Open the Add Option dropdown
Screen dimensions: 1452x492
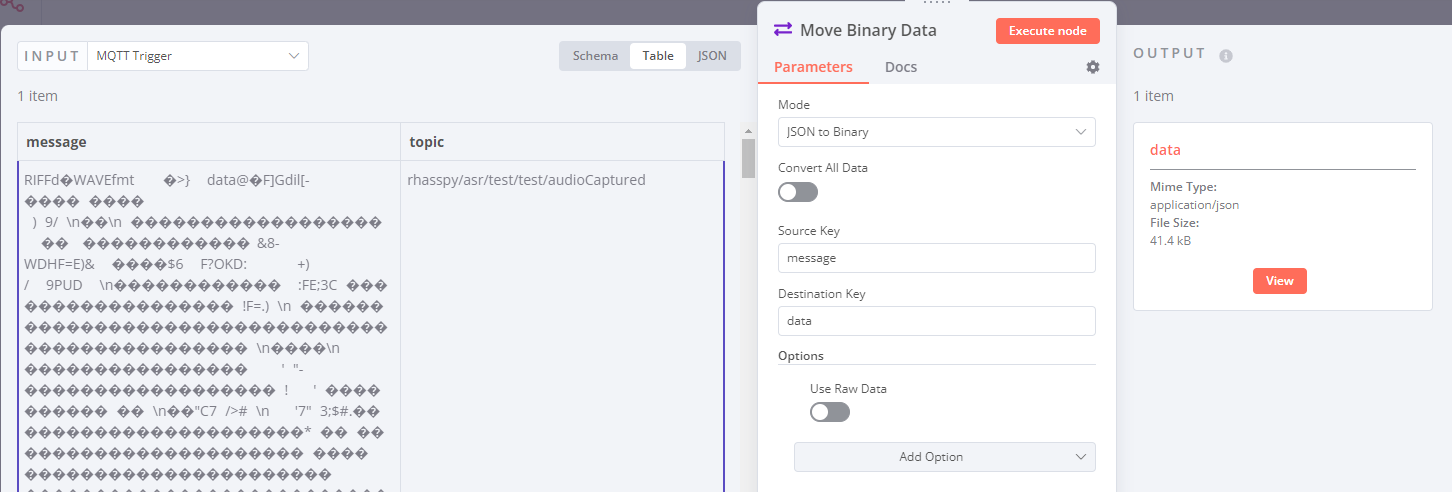[x=944, y=457]
